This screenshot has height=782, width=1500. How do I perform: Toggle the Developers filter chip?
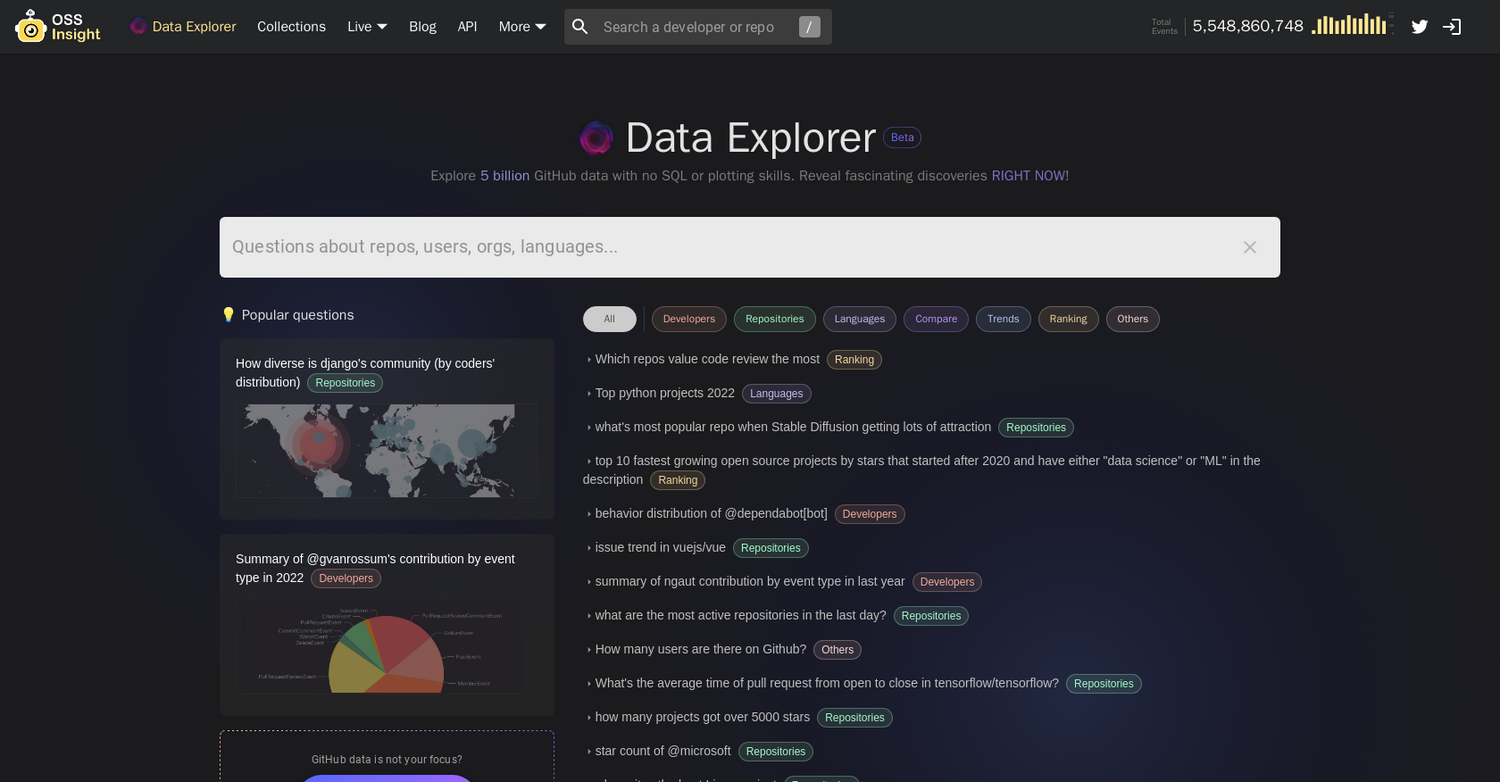click(x=688, y=318)
